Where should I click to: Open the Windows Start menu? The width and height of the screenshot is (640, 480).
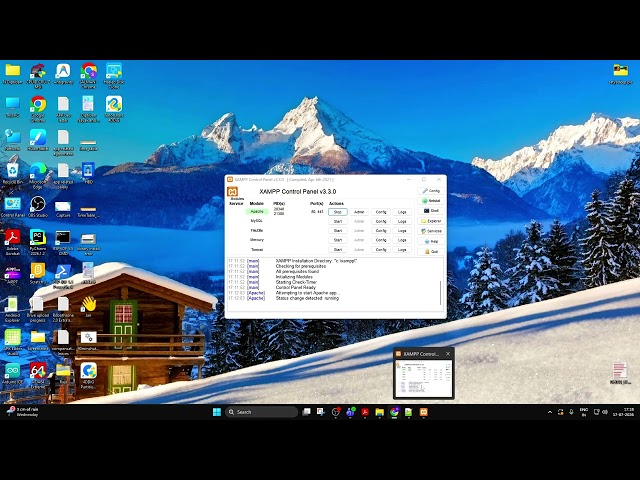[217, 412]
